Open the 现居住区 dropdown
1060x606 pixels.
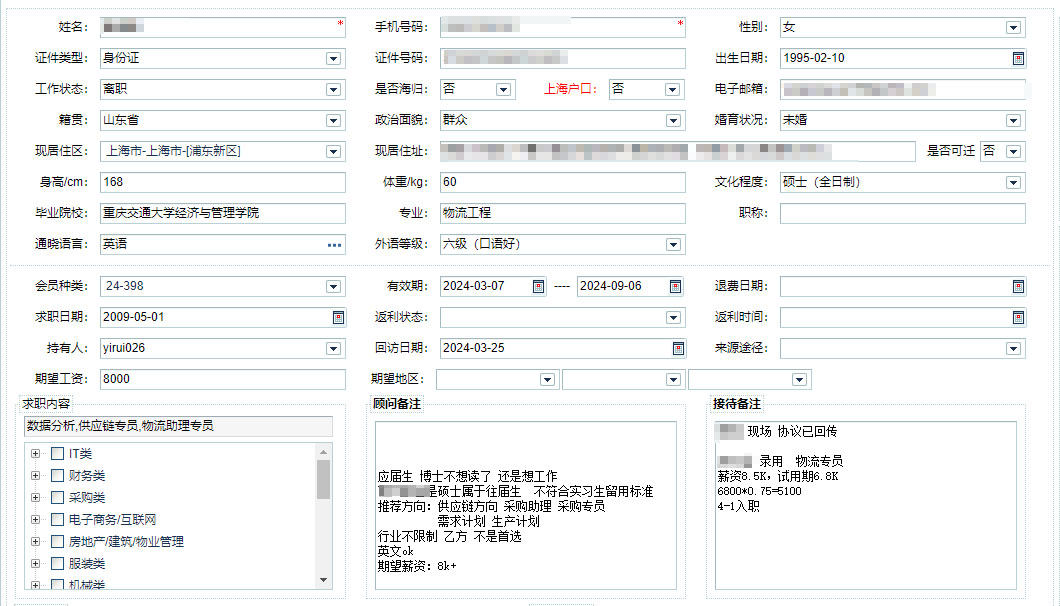[x=333, y=152]
